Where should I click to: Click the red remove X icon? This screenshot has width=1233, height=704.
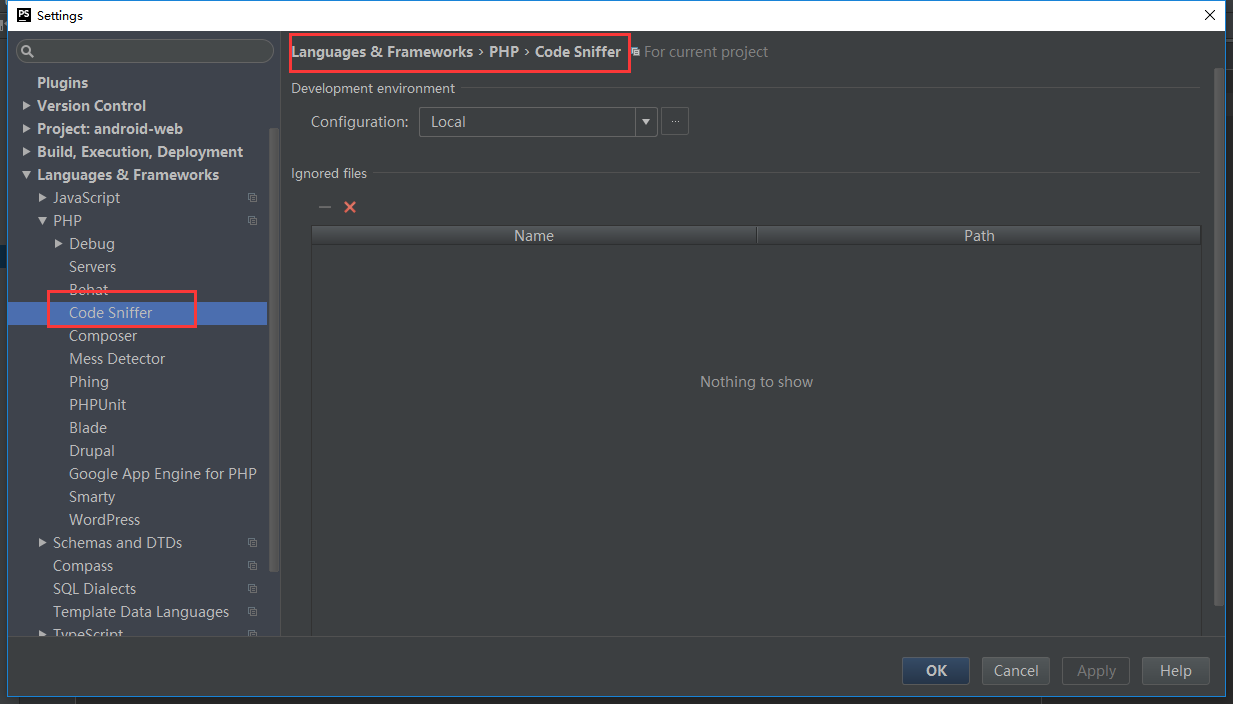coord(350,207)
